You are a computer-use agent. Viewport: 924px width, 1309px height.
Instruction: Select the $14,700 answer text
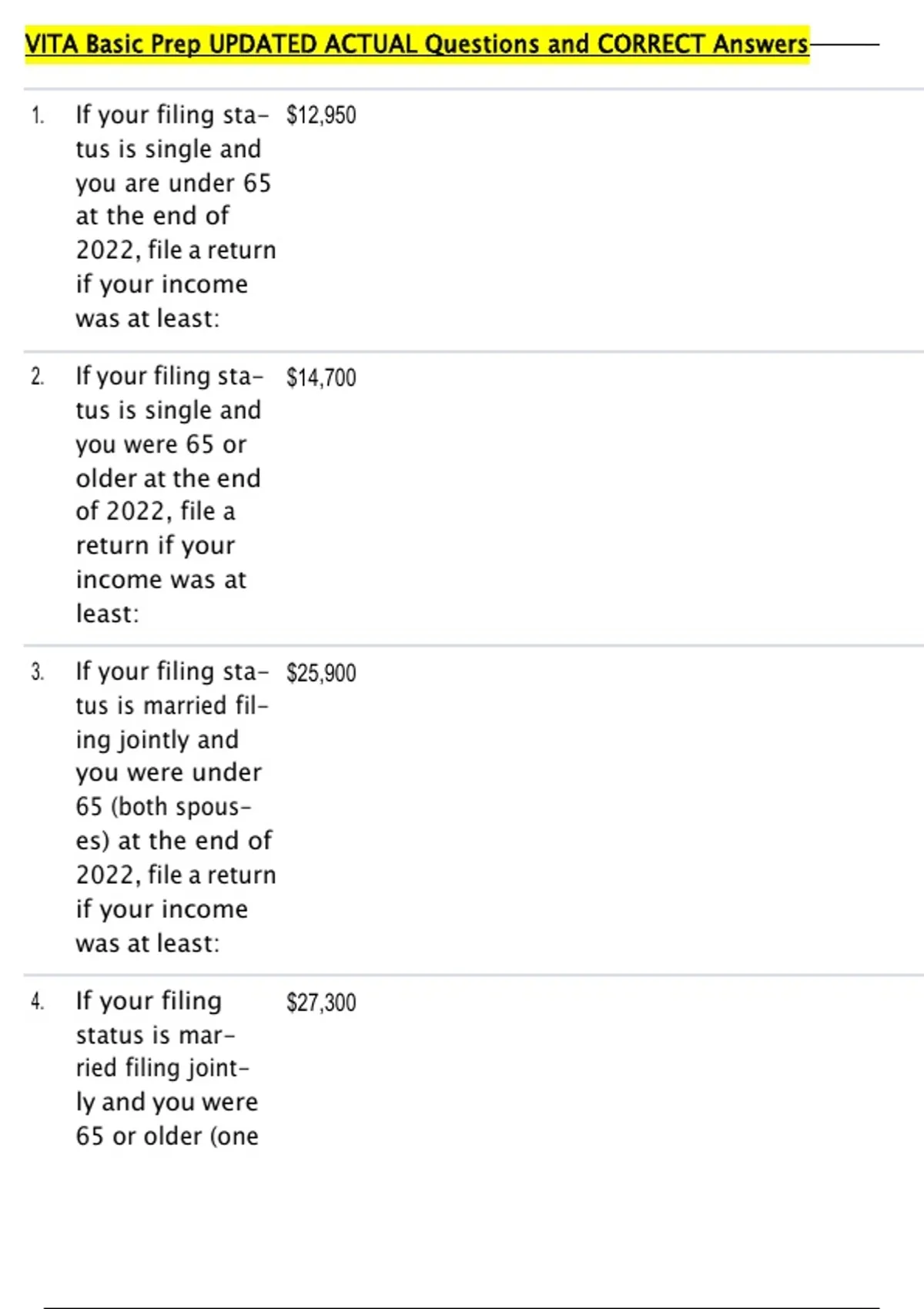(321, 377)
